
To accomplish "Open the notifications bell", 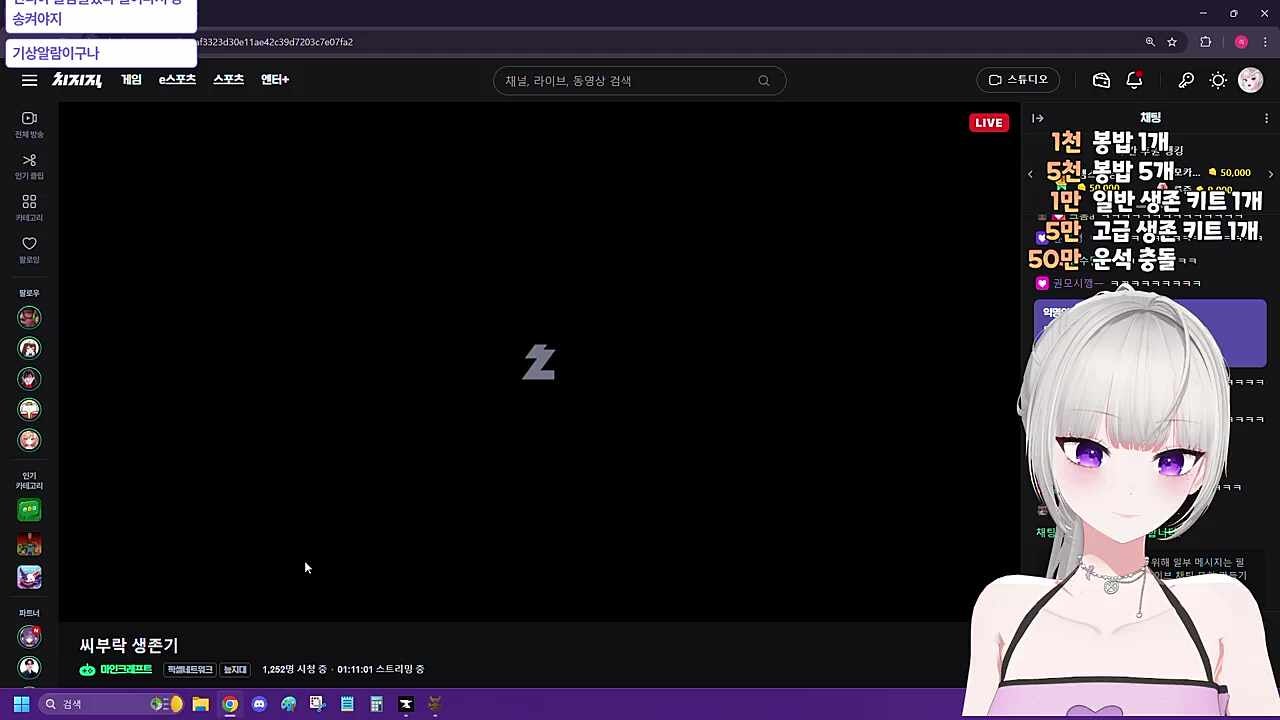I will pos(1134,80).
